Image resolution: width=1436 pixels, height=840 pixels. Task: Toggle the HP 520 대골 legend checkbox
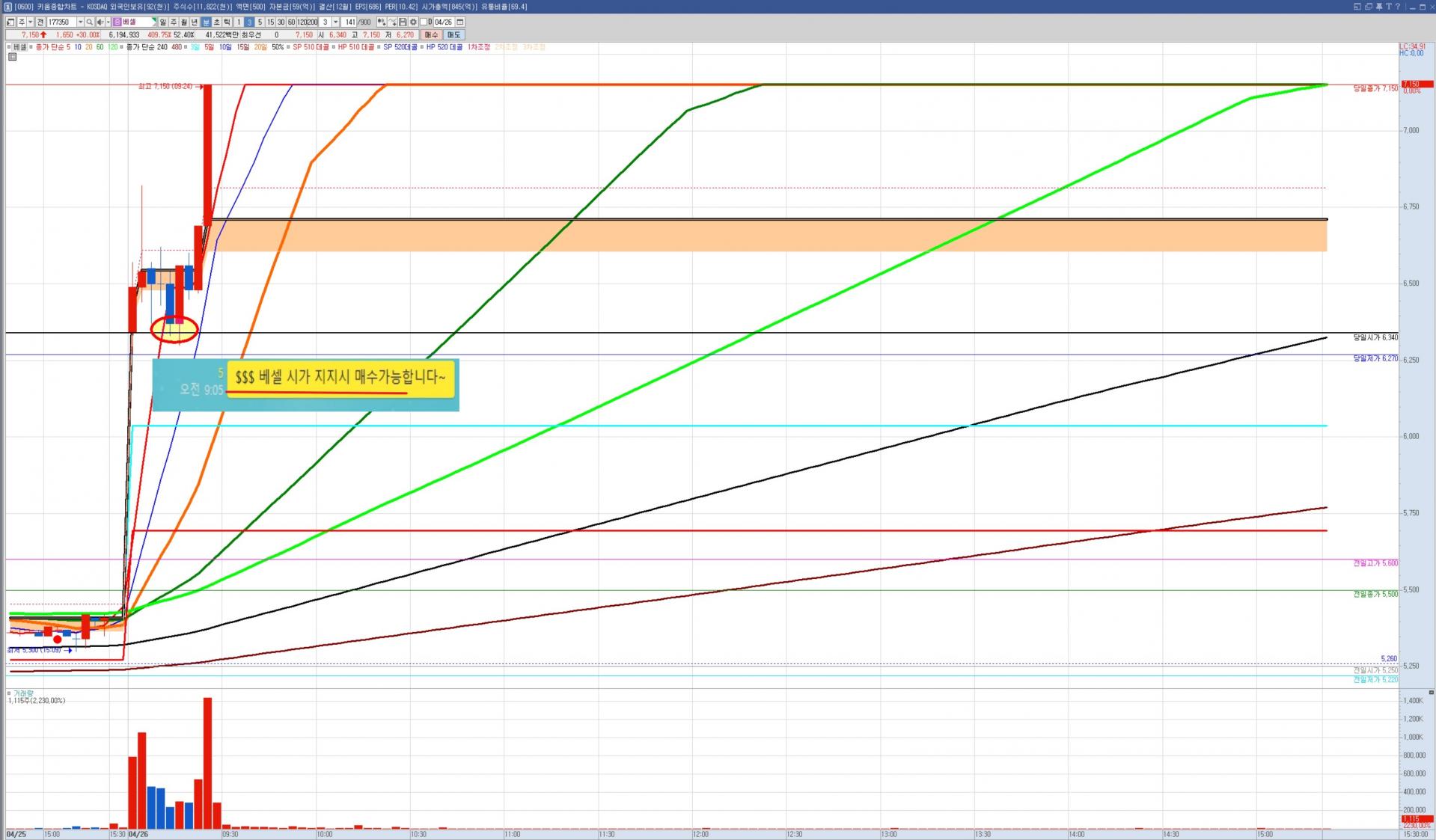pyautogui.click(x=422, y=47)
